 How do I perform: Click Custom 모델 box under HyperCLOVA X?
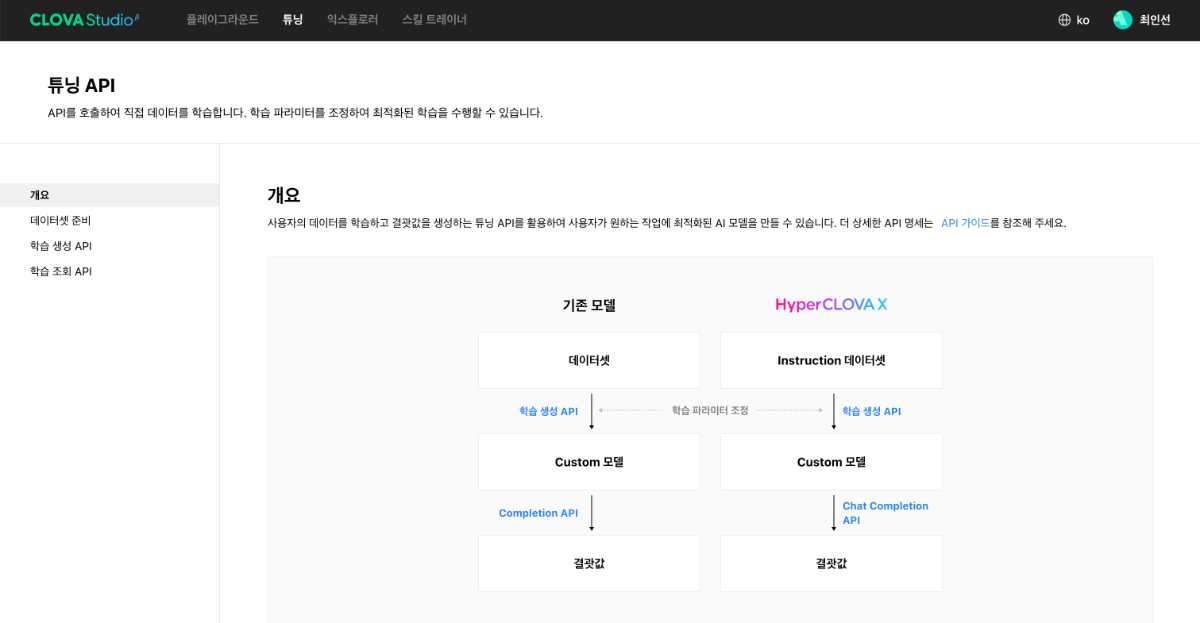pyautogui.click(x=831, y=462)
